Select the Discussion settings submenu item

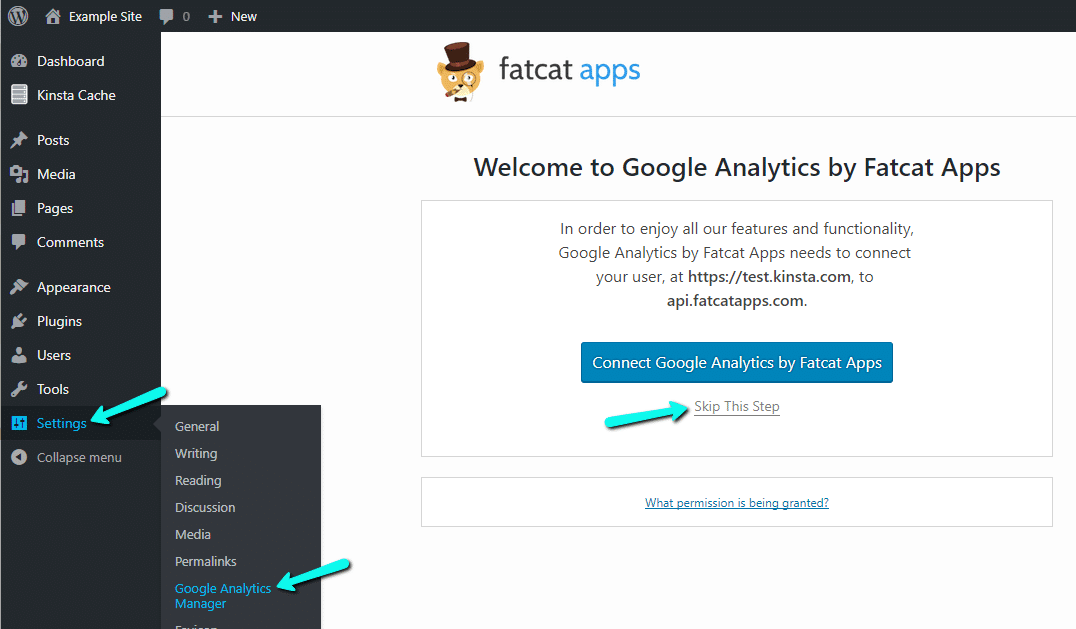pos(205,507)
